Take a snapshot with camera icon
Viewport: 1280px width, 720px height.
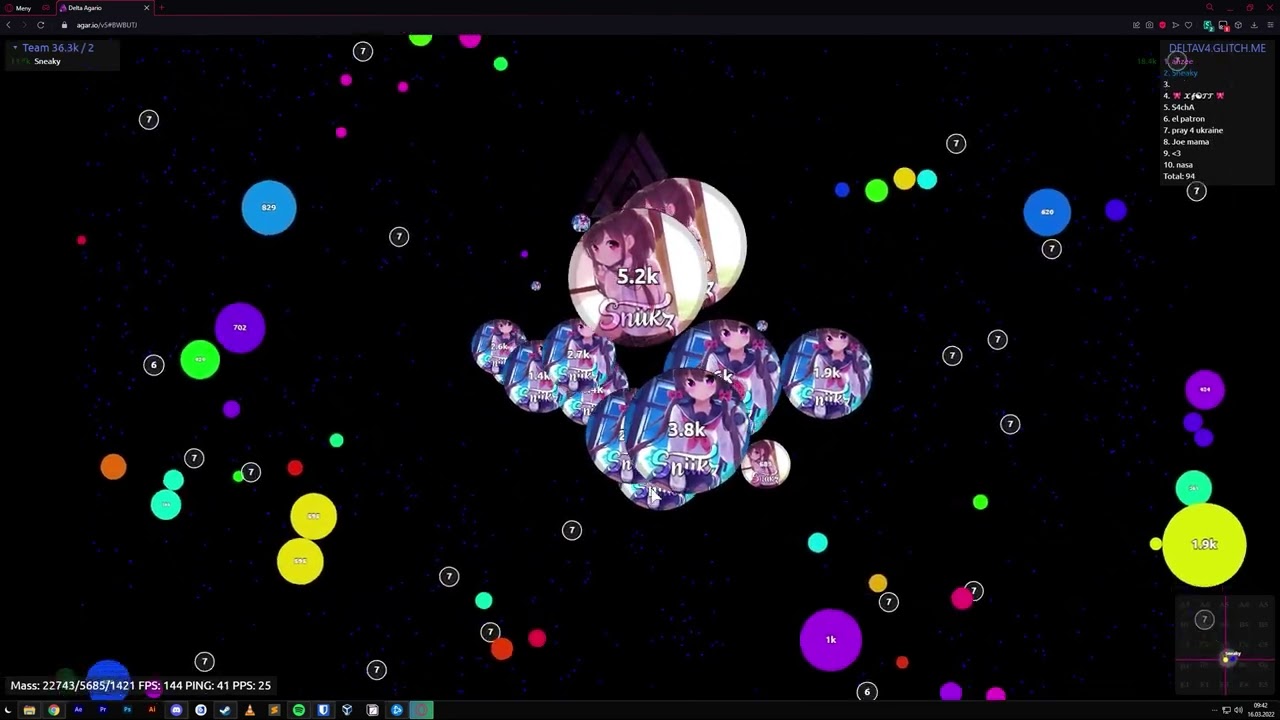pos(1149,25)
